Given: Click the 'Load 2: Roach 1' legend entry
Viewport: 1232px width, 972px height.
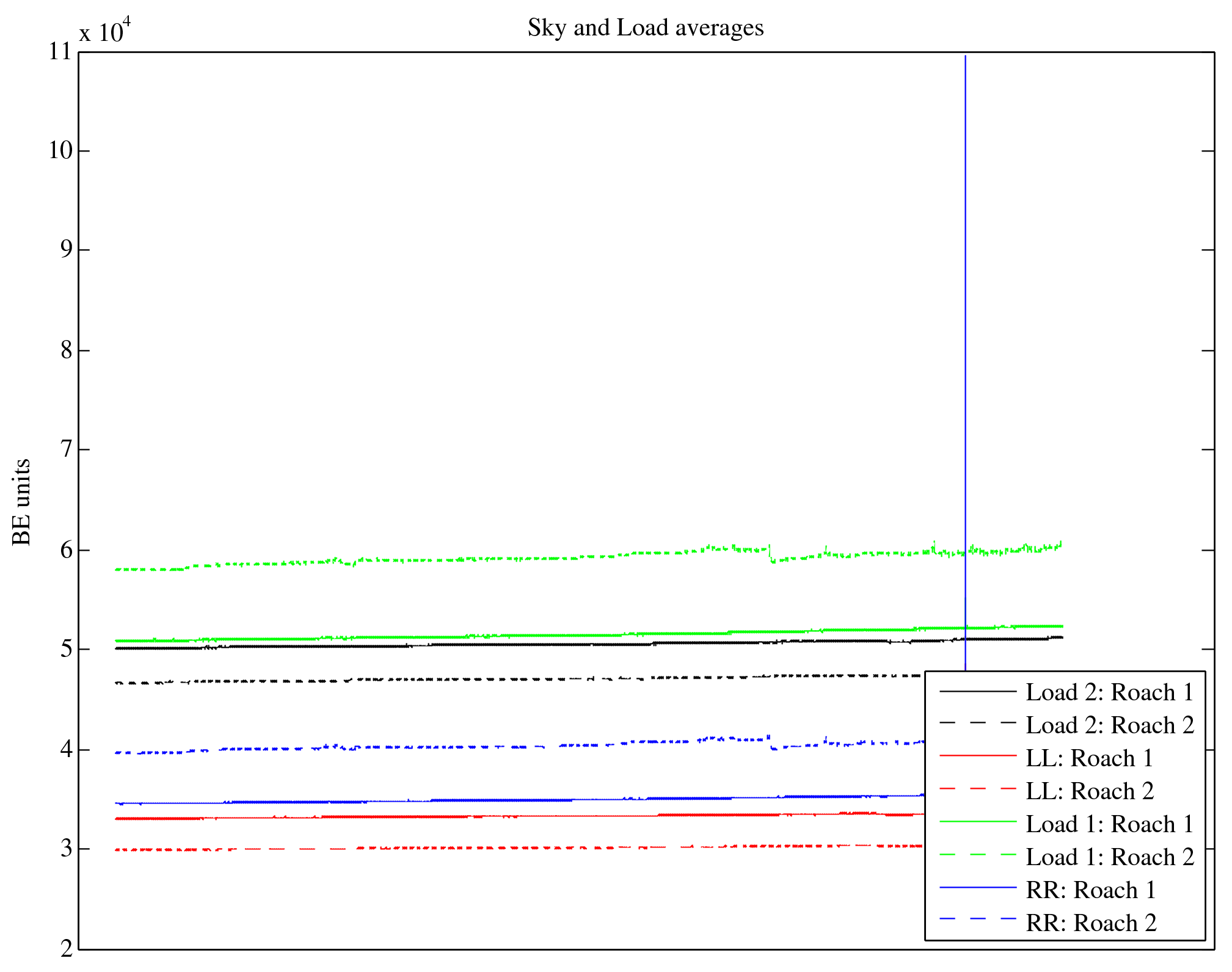Looking at the screenshot, I should [1109, 692].
